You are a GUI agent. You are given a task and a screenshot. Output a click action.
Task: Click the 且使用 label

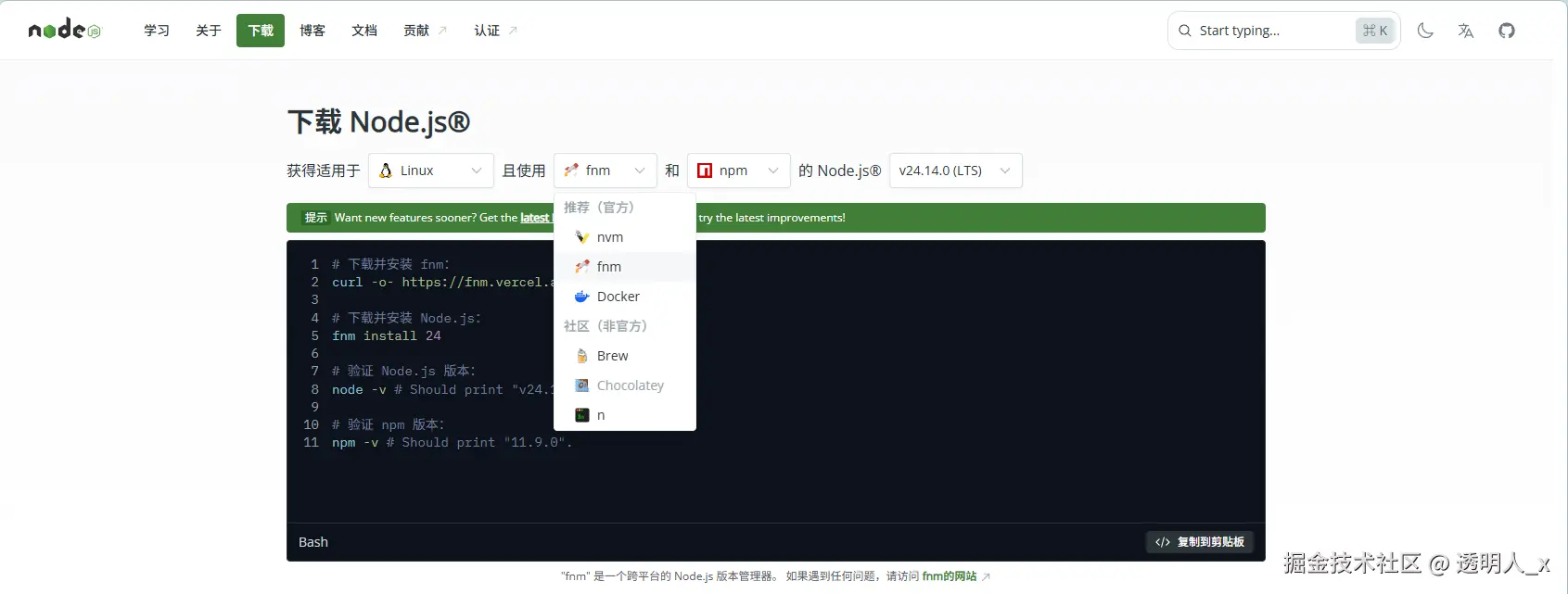pos(524,171)
